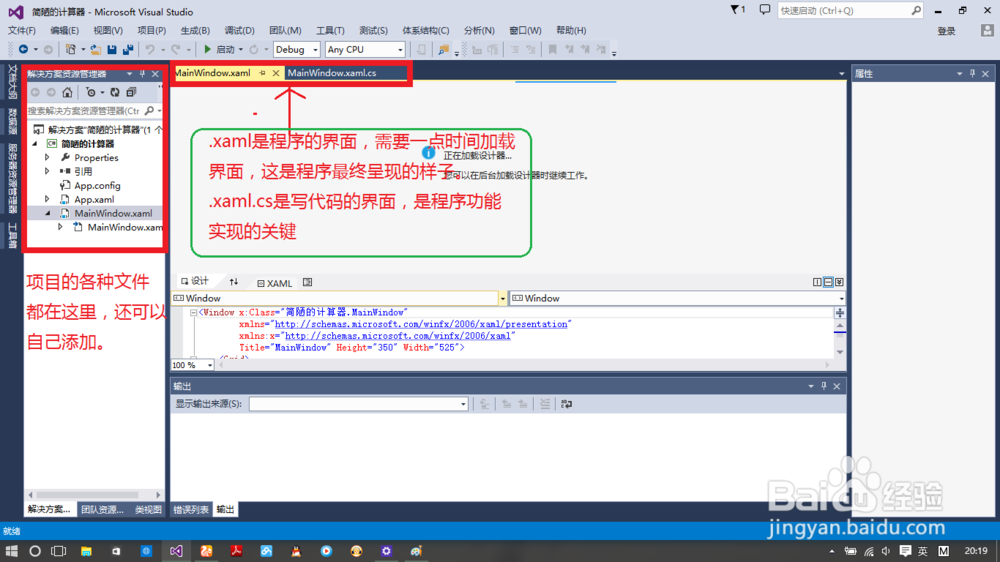
Task: Open the 团队资源 team explorer tab
Action: pyautogui.click(x=102, y=510)
